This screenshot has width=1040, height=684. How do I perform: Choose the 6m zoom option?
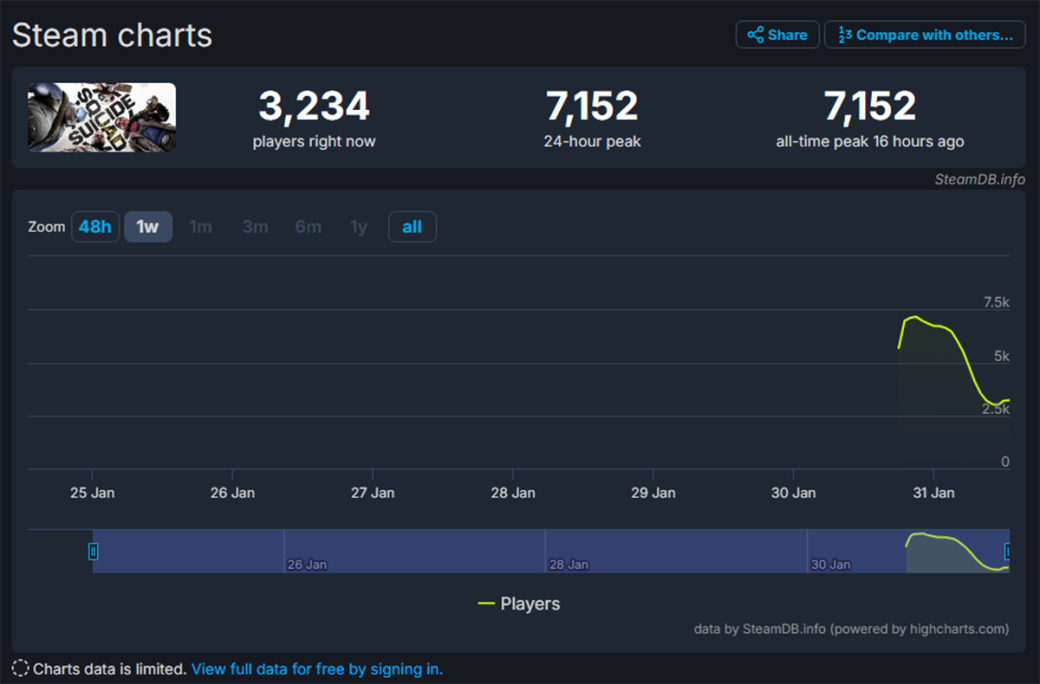click(308, 227)
